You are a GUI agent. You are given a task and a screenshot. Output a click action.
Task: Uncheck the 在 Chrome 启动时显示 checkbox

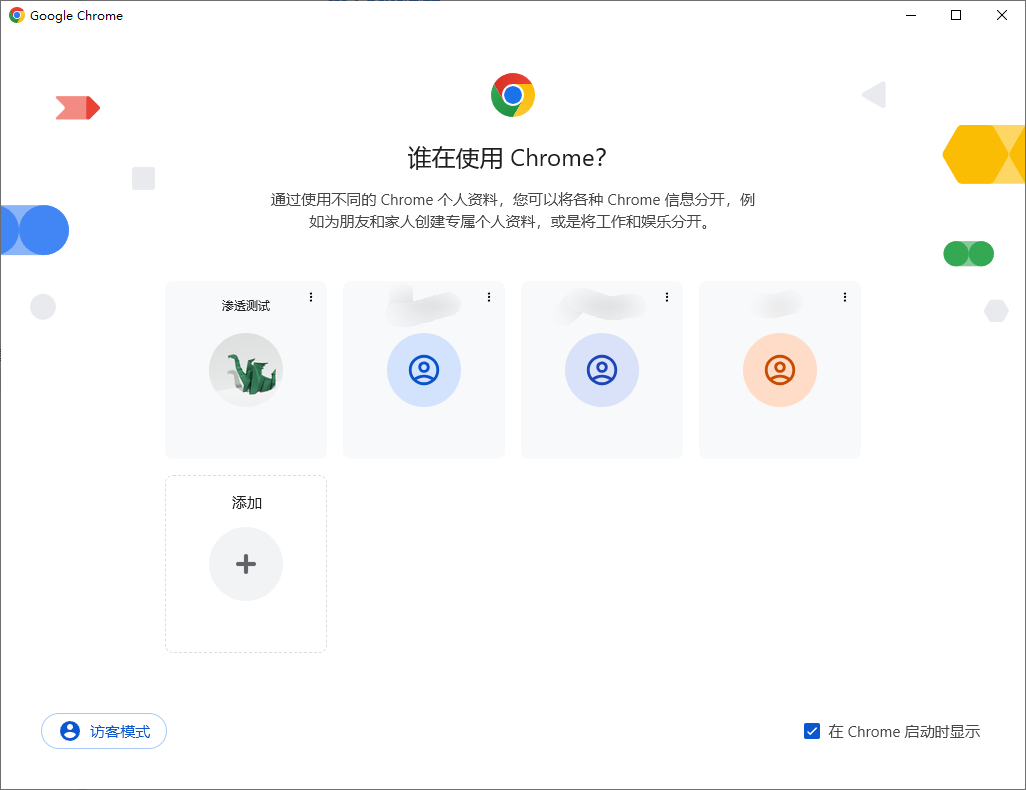coord(812,731)
